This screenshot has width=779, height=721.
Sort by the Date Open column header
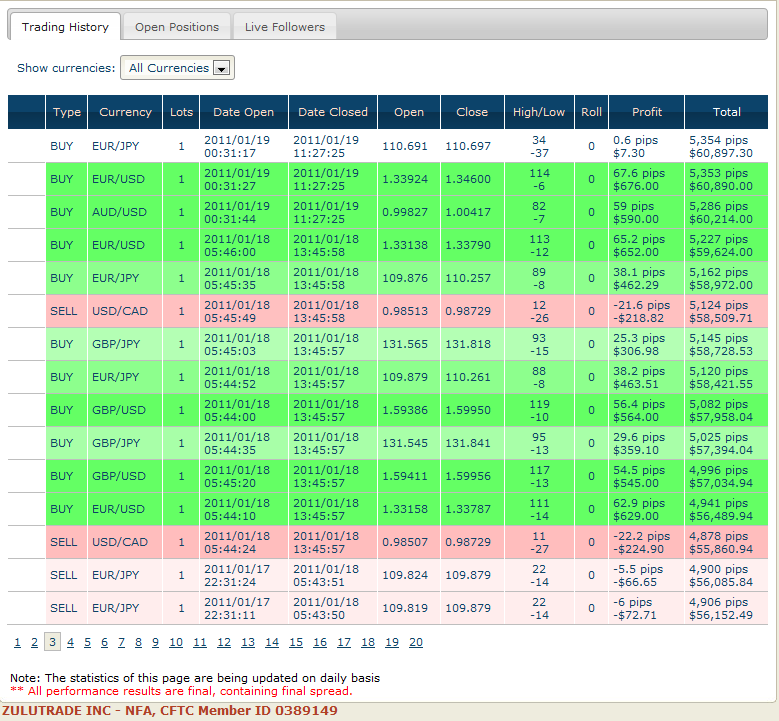click(243, 112)
